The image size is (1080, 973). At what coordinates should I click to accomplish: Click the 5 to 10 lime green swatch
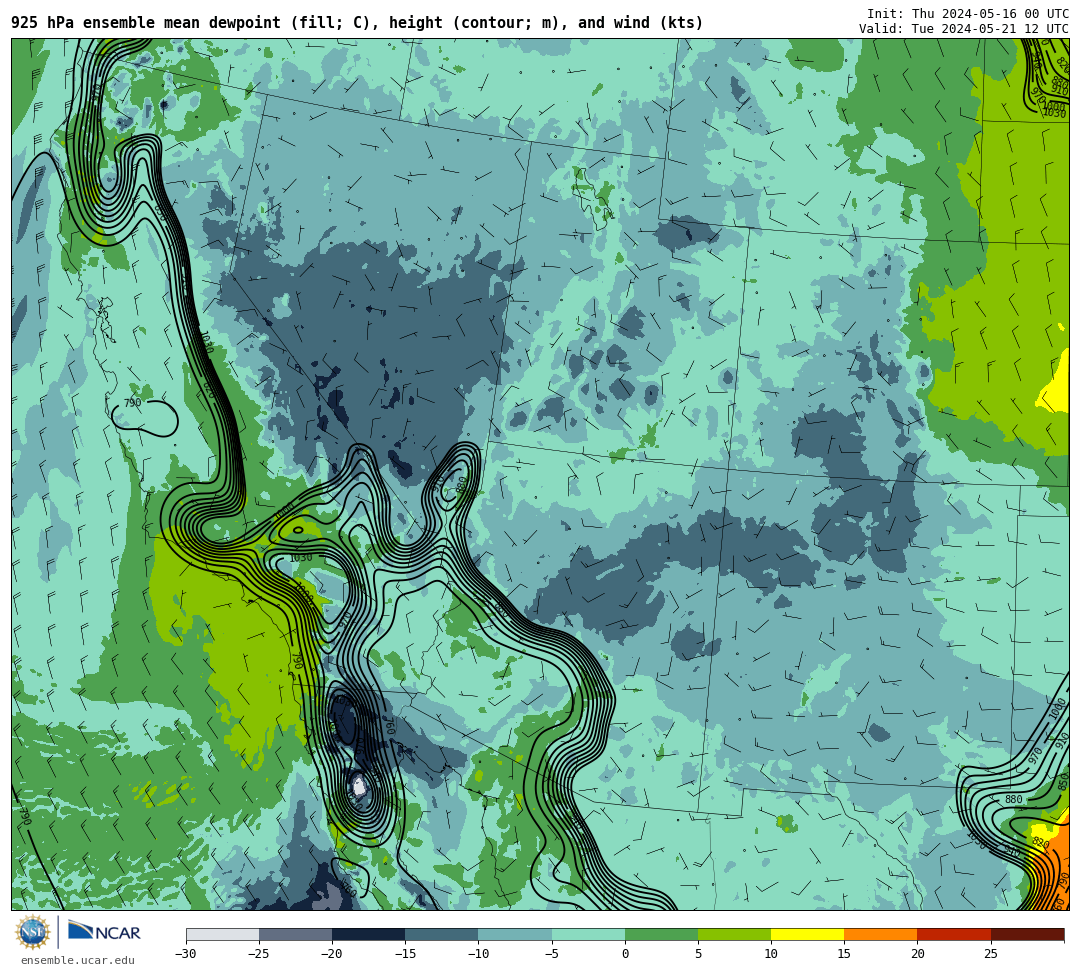click(x=734, y=934)
